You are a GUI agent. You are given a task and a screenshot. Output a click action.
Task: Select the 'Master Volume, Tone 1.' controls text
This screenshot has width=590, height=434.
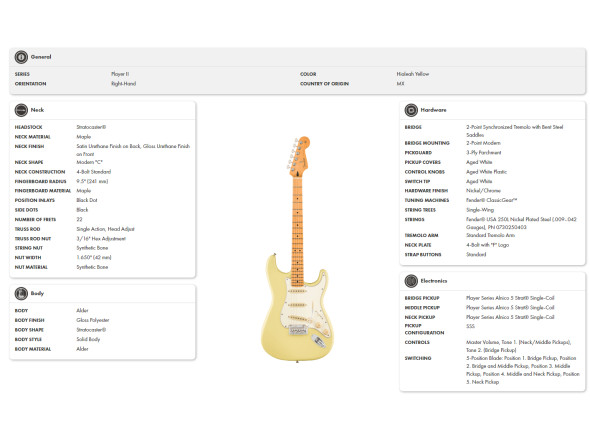pos(492,342)
